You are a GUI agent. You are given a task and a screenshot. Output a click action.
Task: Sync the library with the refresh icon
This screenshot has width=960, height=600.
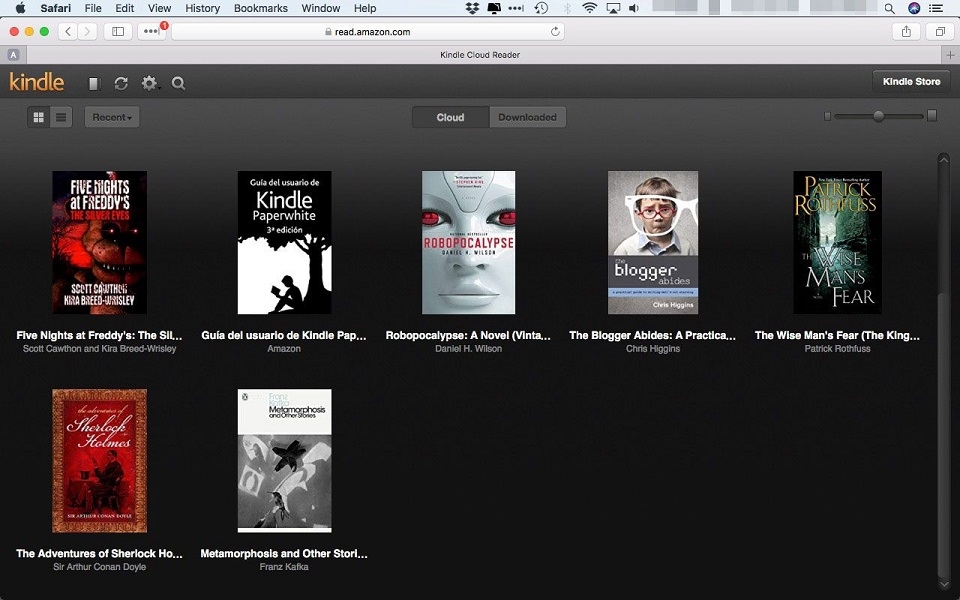pos(121,84)
